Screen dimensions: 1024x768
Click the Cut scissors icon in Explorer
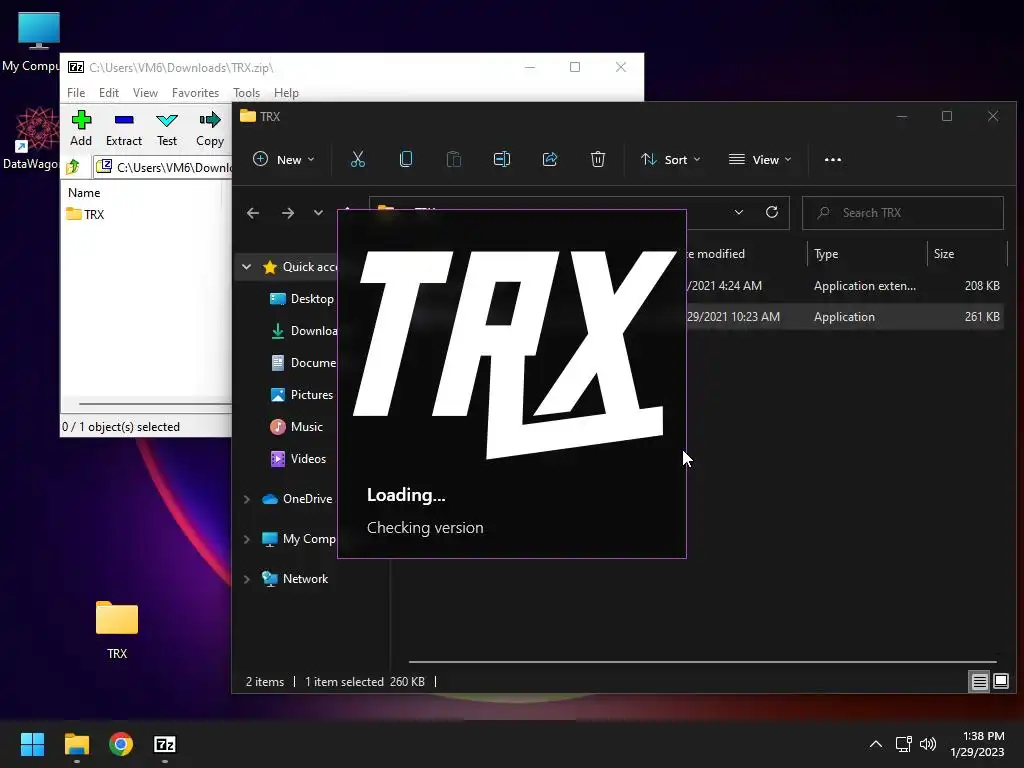[x=358, y=159]
